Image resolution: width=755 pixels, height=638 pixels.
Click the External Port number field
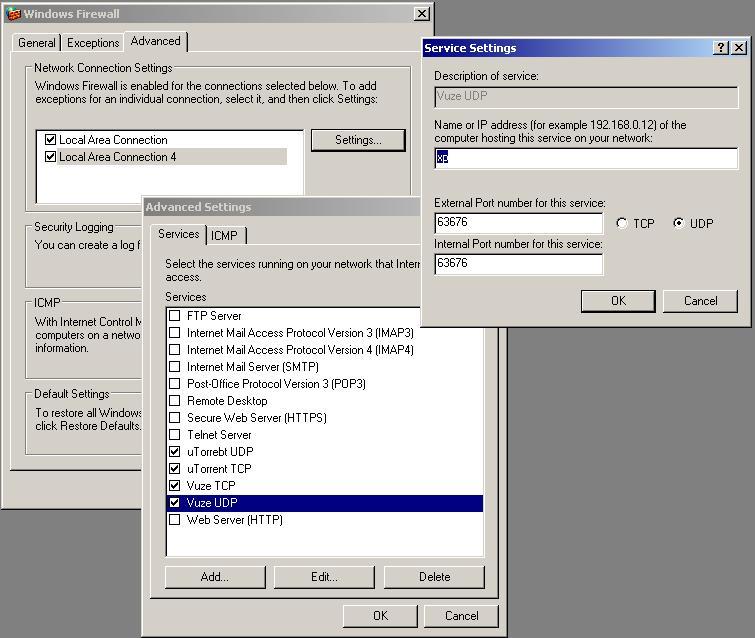519,223
